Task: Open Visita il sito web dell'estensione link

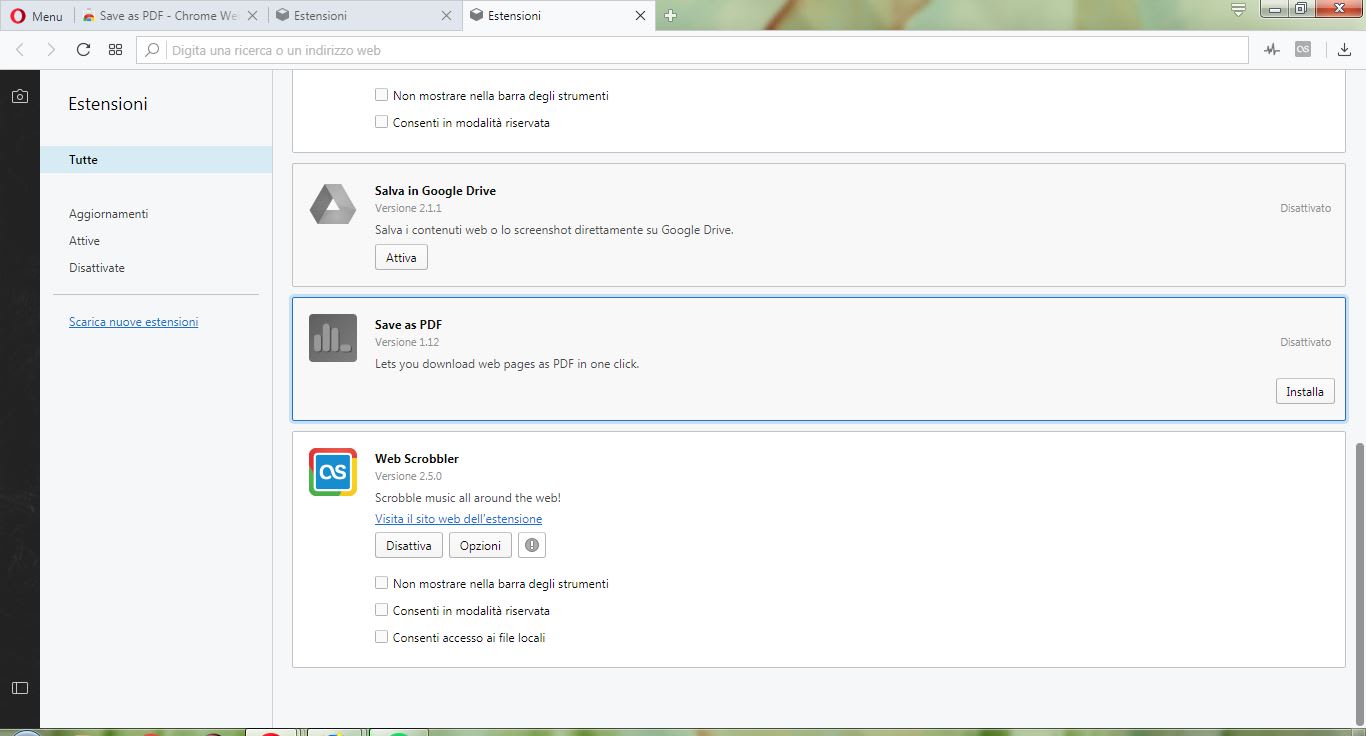Action: click(458, 519)
